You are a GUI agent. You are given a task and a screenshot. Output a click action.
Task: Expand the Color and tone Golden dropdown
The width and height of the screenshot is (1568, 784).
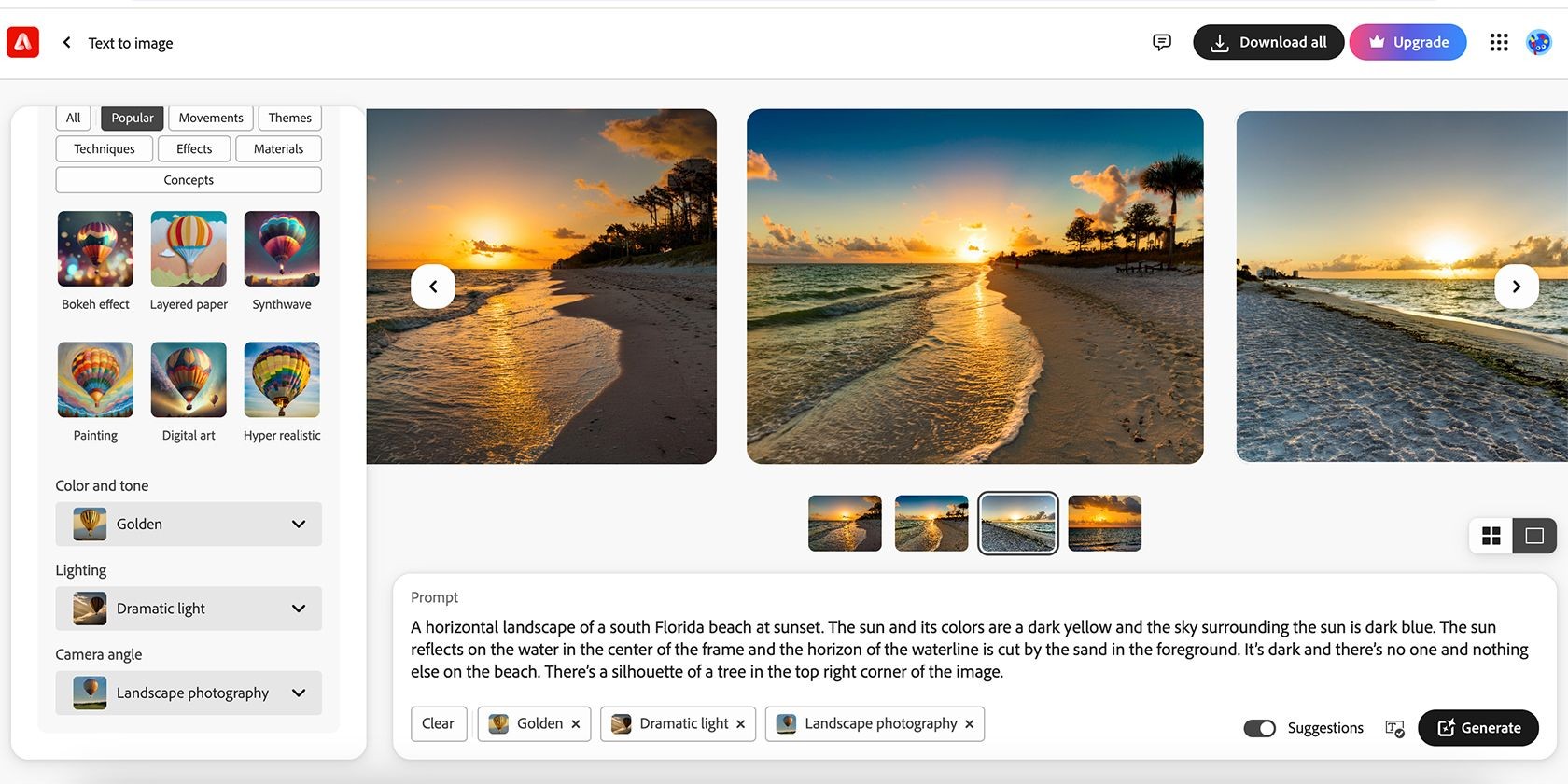pyautogui.click(x=189, y=525)
